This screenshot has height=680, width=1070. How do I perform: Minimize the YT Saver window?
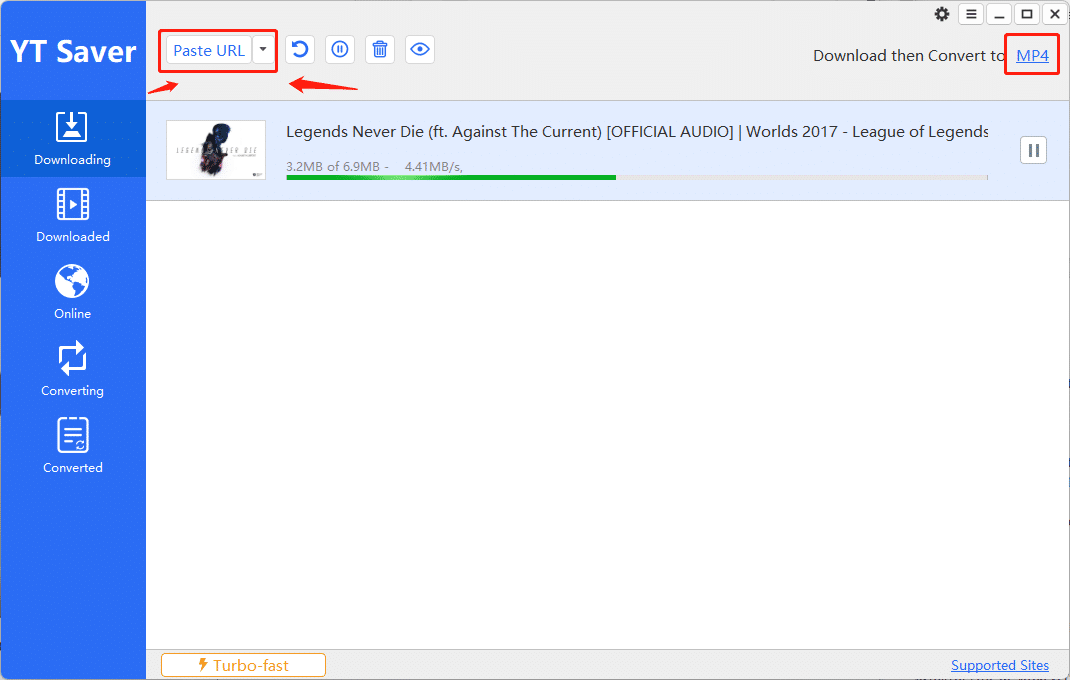pyautogui.click(x=999, y=14)
